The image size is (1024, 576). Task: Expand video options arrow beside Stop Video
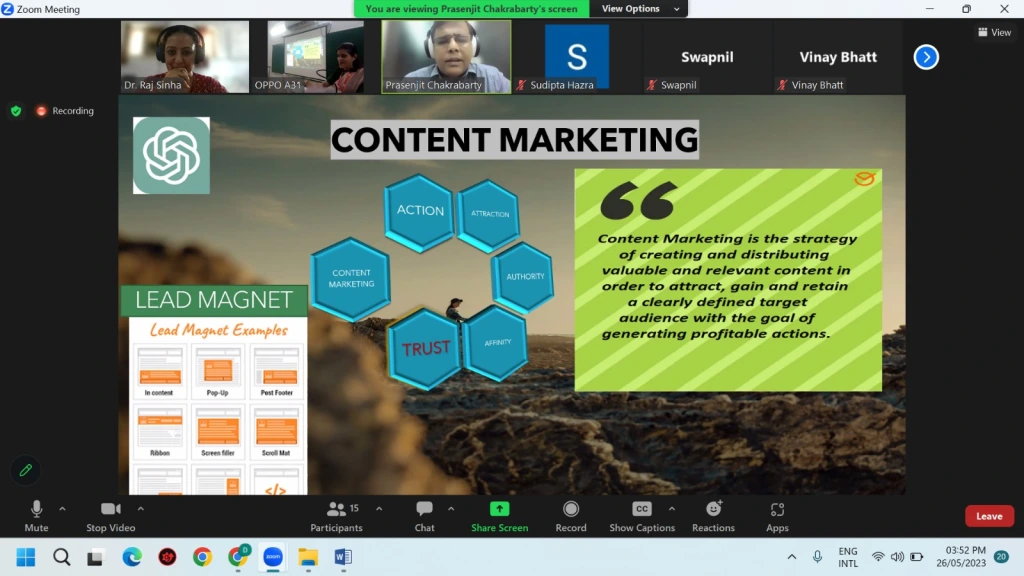pos(140,508)
